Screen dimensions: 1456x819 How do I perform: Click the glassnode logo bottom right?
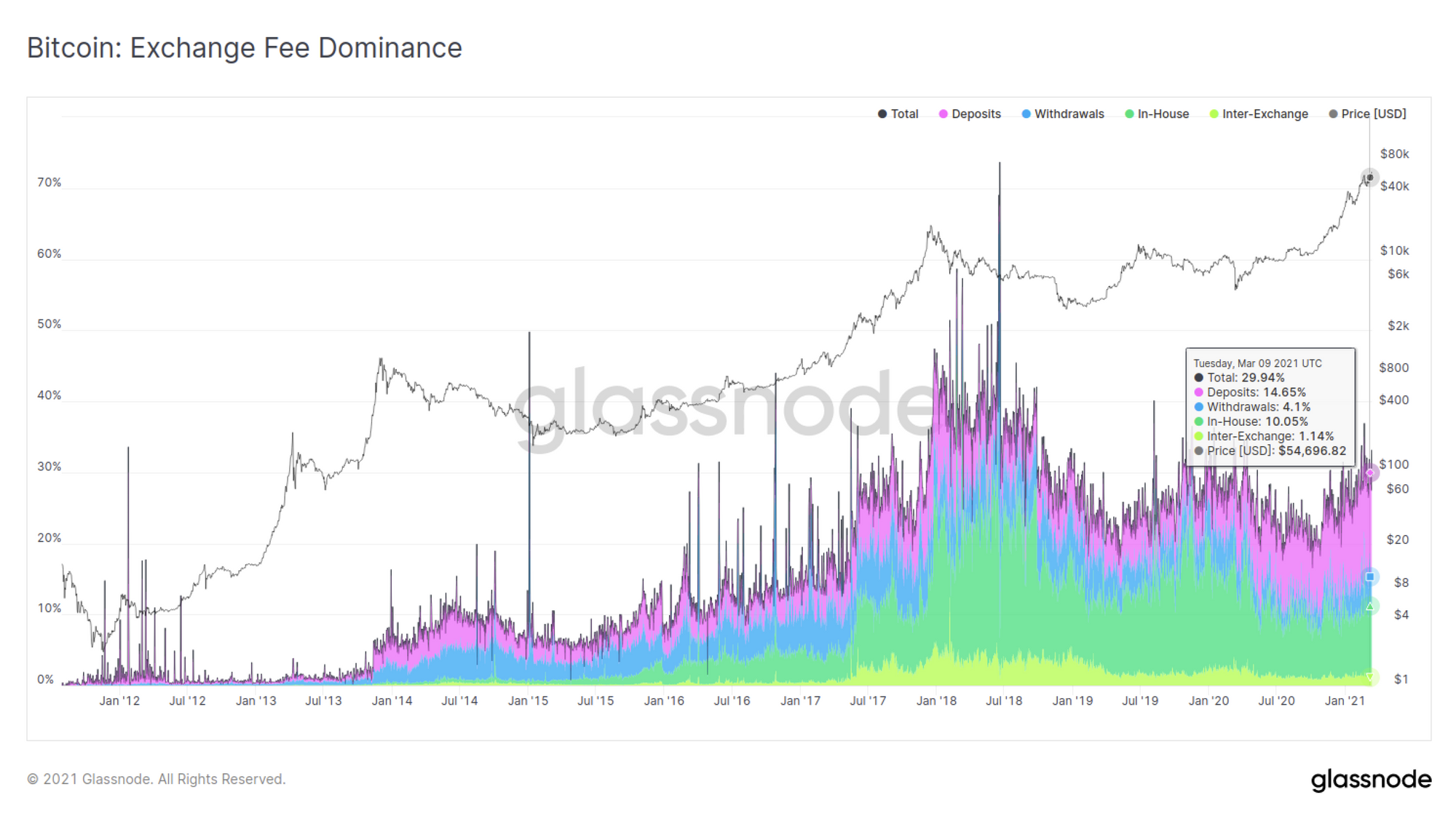[x=1371, y=780]
